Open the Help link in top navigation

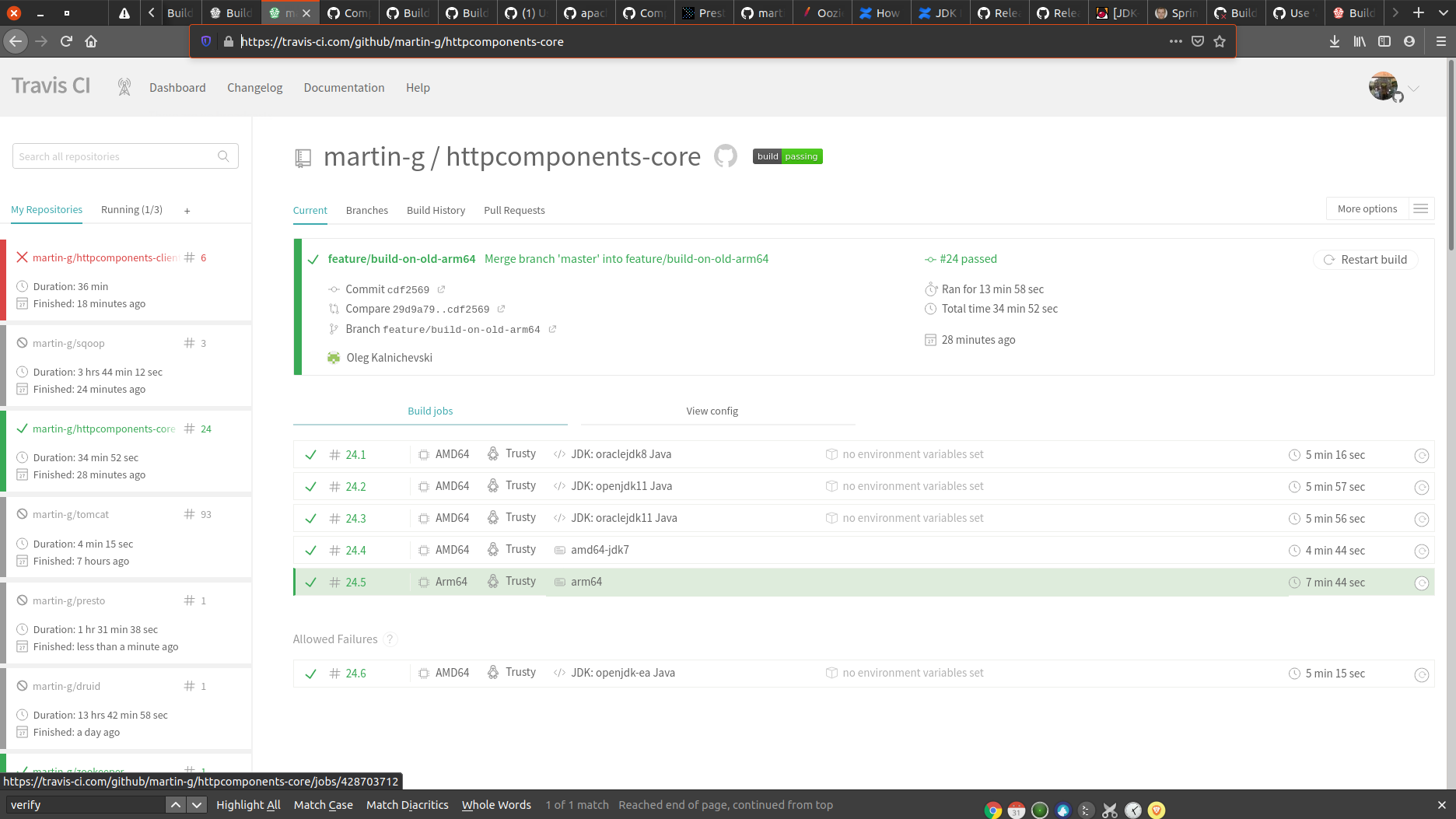point(418,88)
